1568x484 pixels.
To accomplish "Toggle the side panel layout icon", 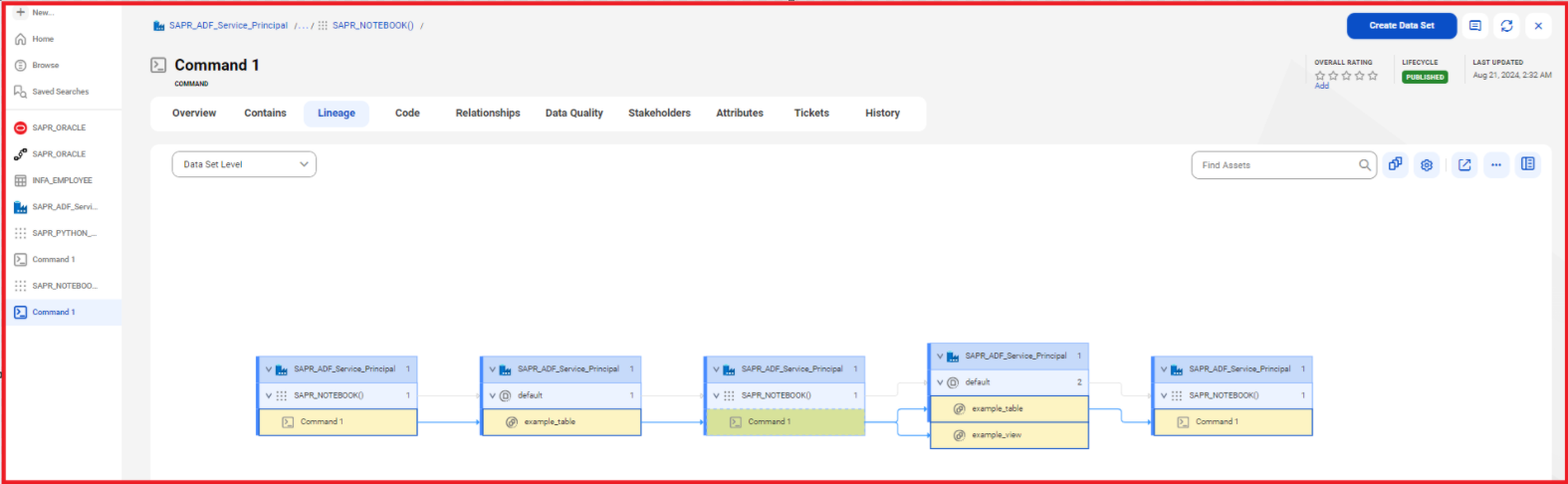I will (1528, 164).
